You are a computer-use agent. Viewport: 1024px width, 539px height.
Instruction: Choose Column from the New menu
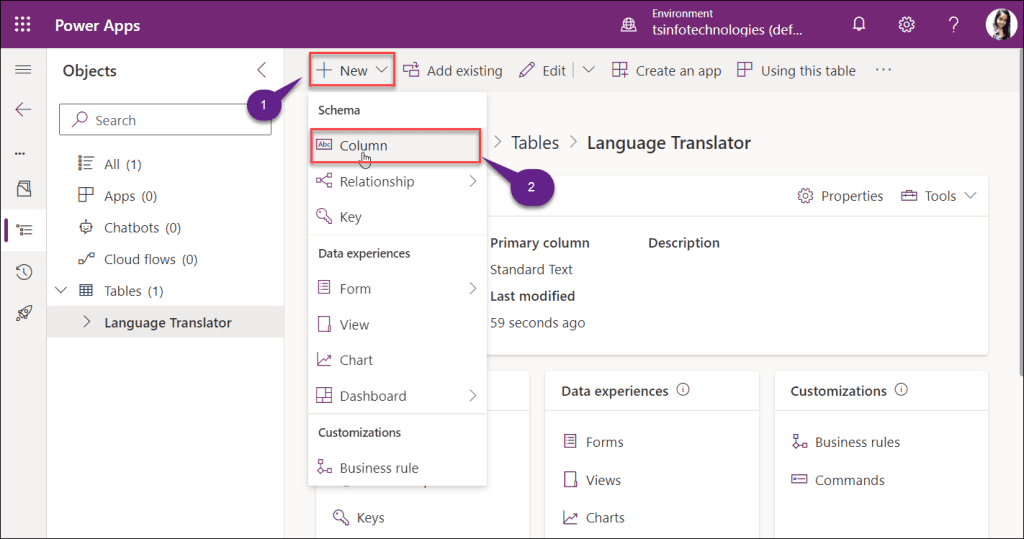(x=396, y=146)
